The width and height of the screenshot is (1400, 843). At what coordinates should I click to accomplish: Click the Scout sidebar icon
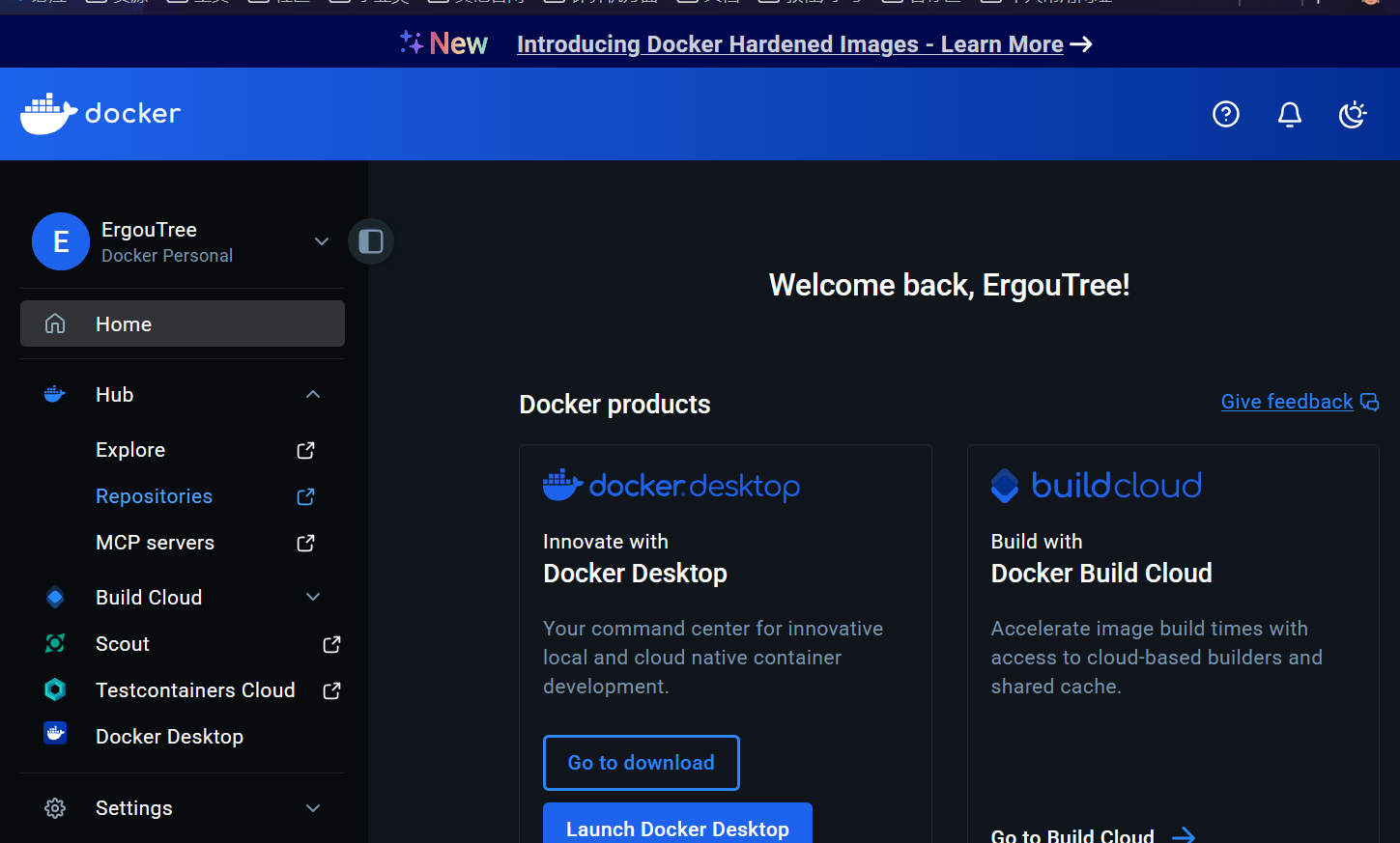coord(55,643)
